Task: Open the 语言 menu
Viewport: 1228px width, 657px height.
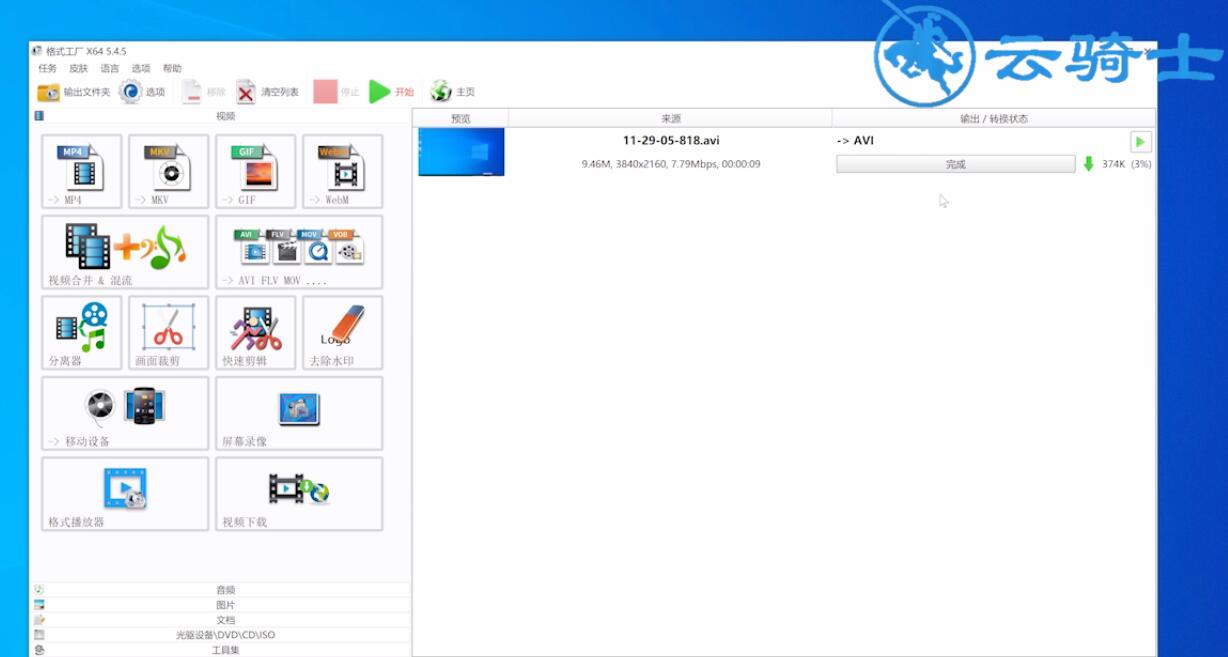Action: [110, 68]
